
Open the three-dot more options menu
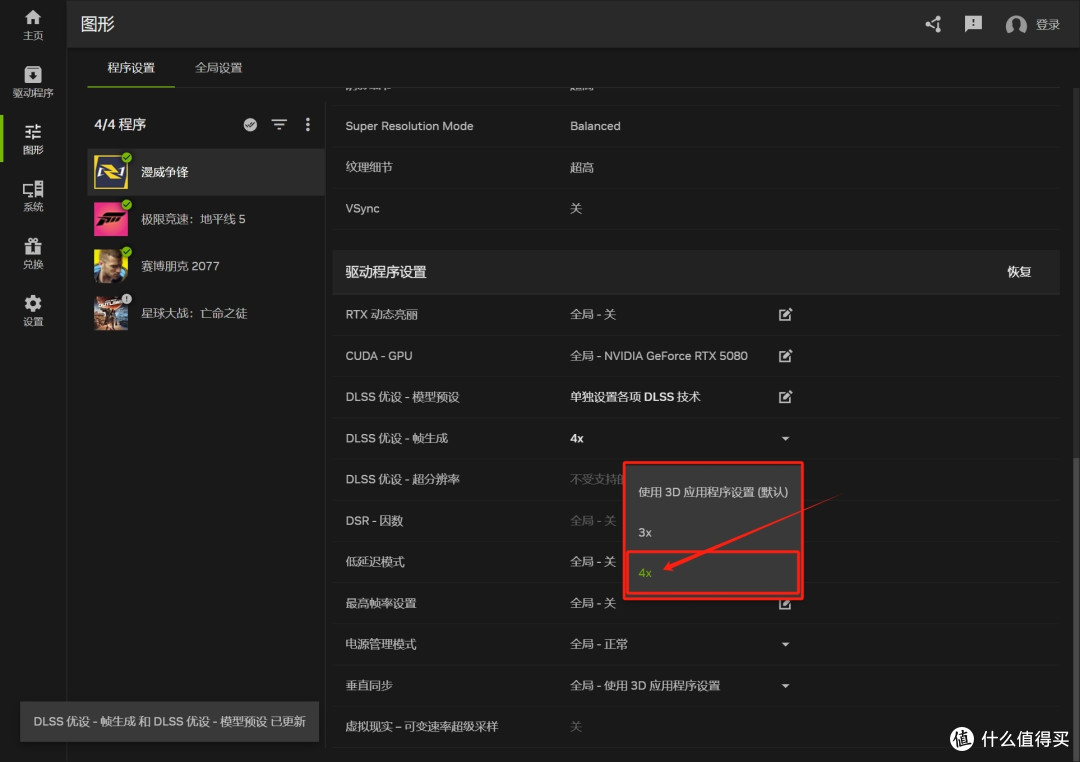click(x=308, y=125)
